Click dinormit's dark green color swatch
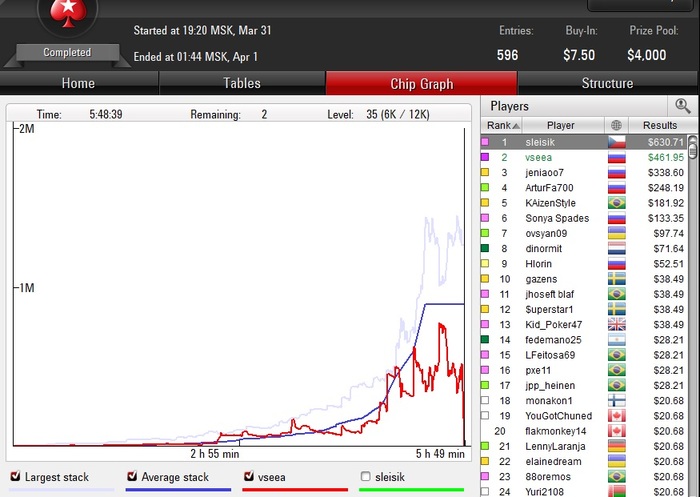Screen dimensions: 700x497 pos(485,248)
